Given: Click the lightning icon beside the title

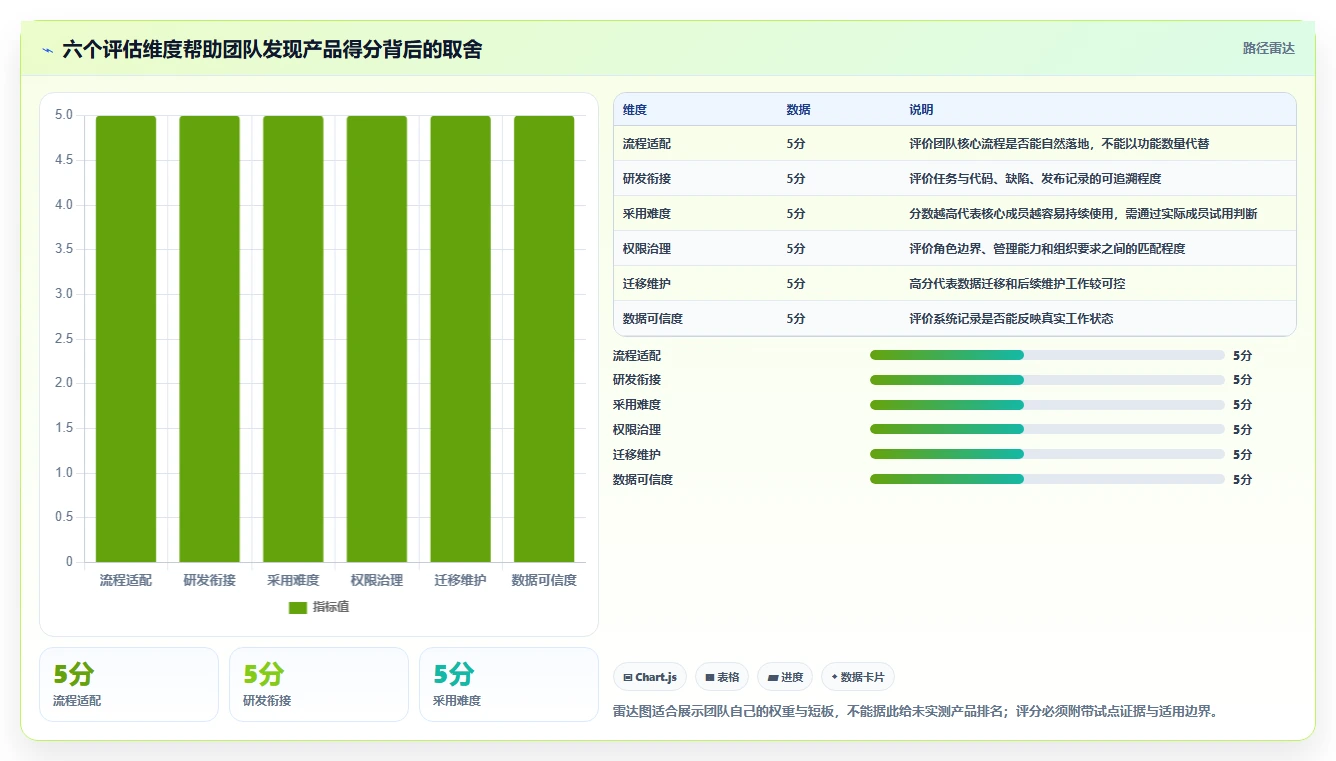Looking at the screenshot, I should tap(48, 50).
